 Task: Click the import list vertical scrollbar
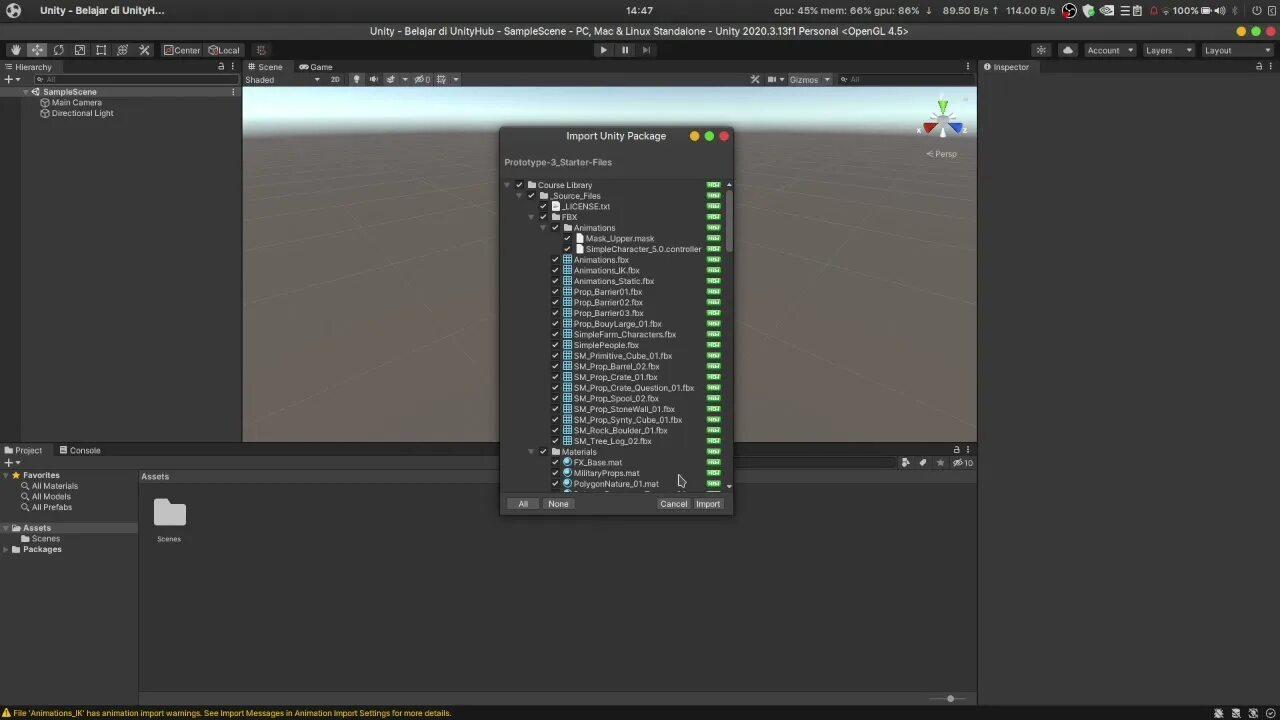[729, 220]
